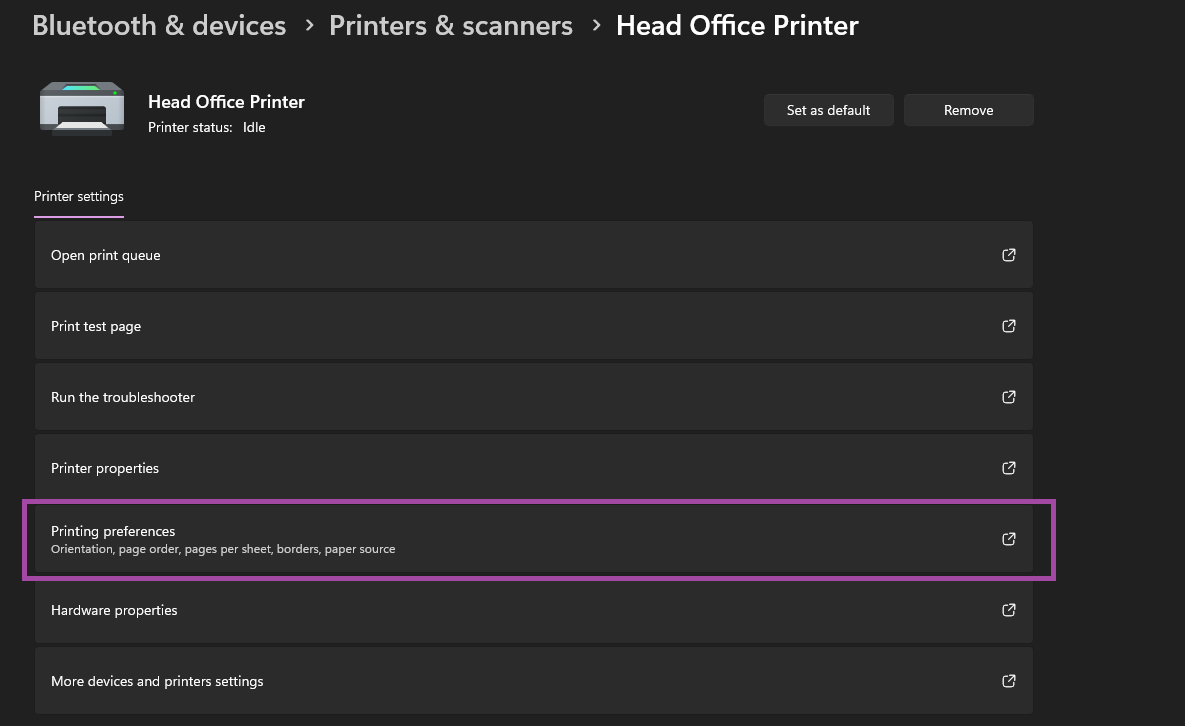Click the launch icon for More devices and printers settings

click(1008, 681)
